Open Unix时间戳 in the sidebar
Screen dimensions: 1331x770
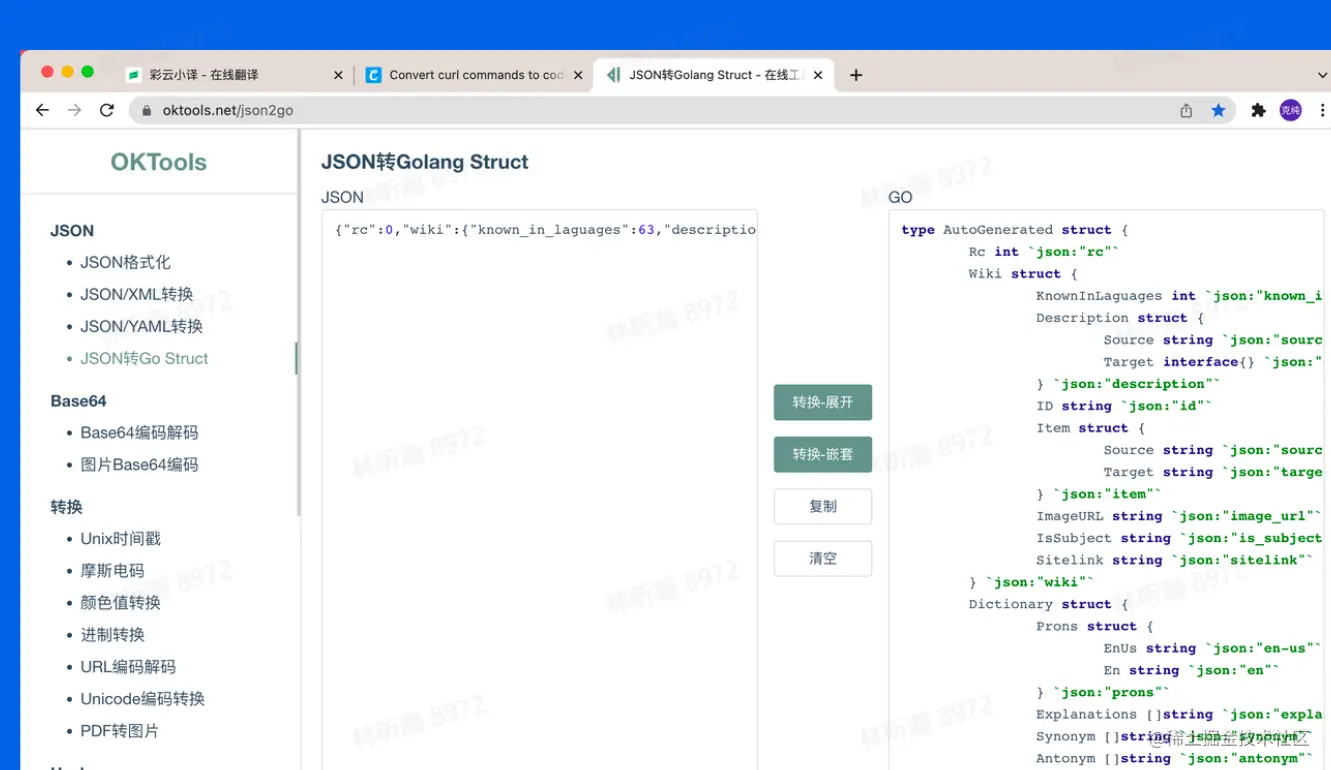(121, 538)
